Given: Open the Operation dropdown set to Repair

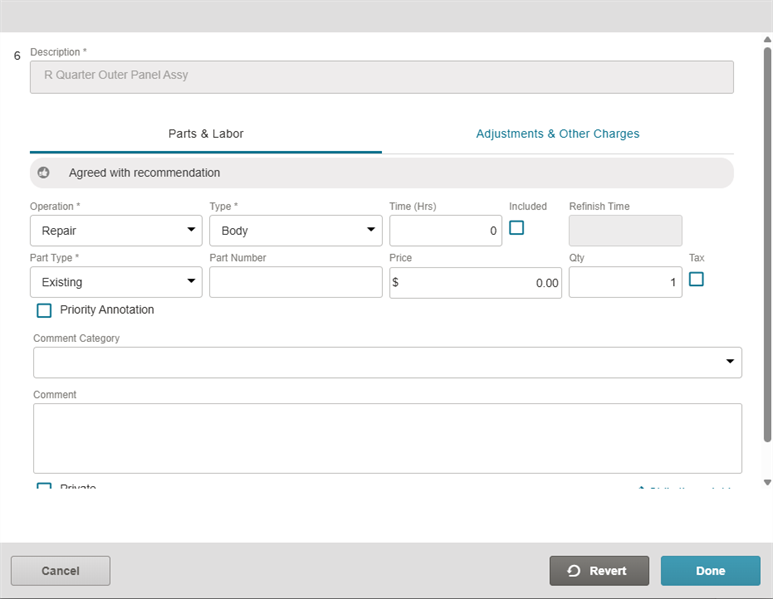Looking at the screenshot, I should click(116, 231).
